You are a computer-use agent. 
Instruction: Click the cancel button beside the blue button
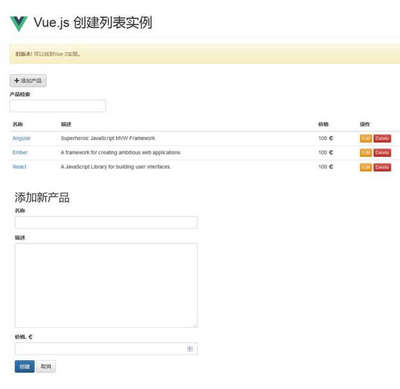(46, 366)
